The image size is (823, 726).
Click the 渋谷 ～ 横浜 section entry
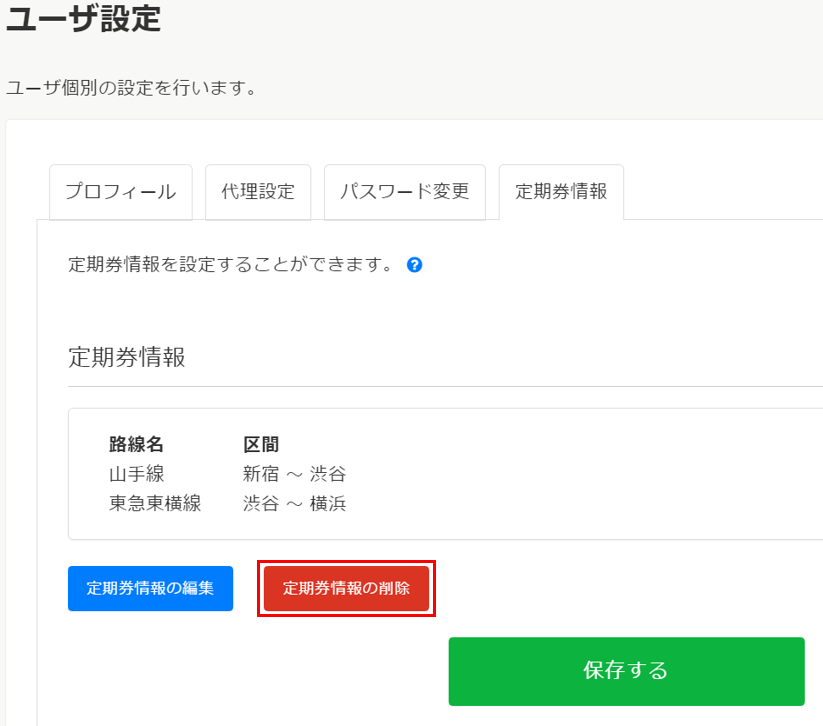point(294,504)
